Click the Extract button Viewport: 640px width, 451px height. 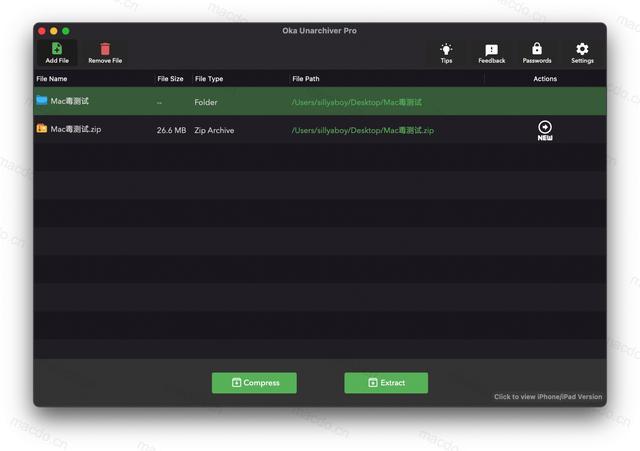point(386,383)
